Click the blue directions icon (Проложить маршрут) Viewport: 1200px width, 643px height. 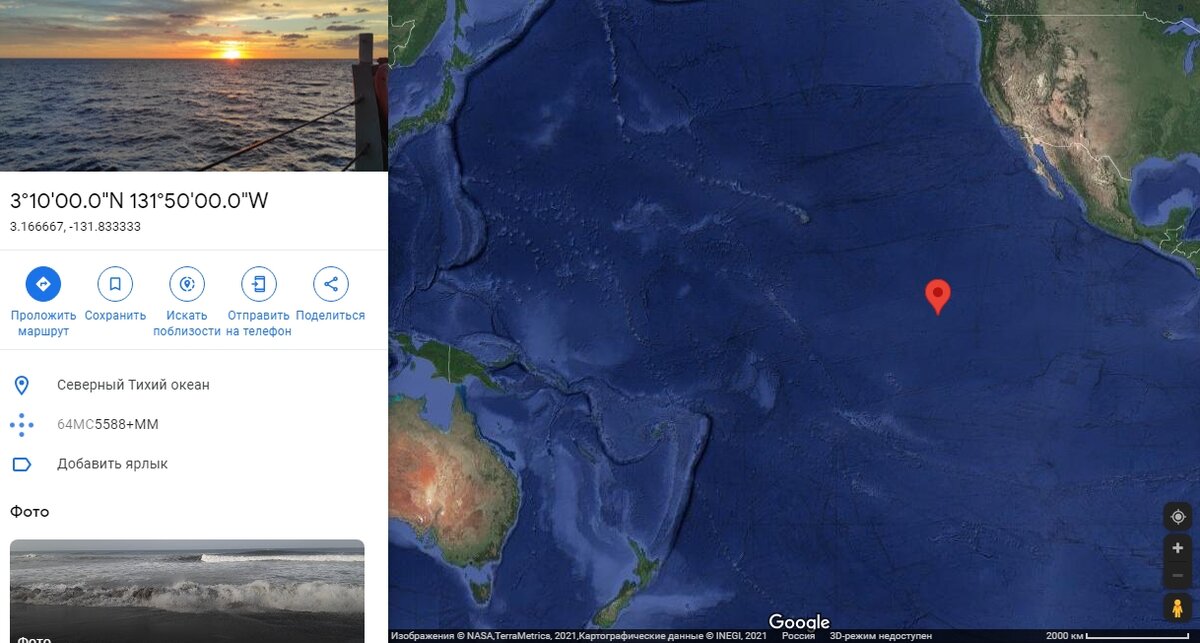coord(43,284)
